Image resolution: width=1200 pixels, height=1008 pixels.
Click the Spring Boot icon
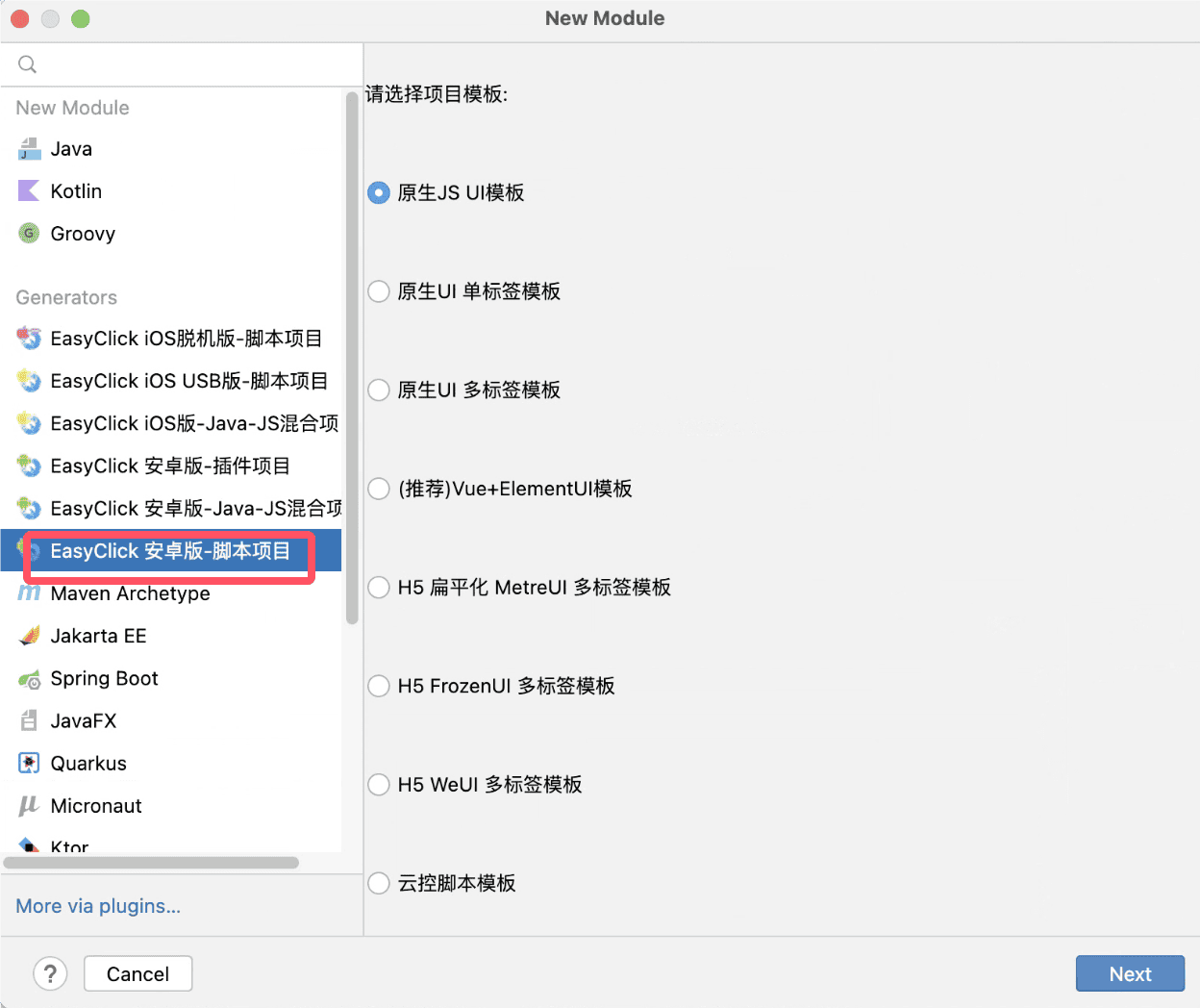click(x=30, y=679)
